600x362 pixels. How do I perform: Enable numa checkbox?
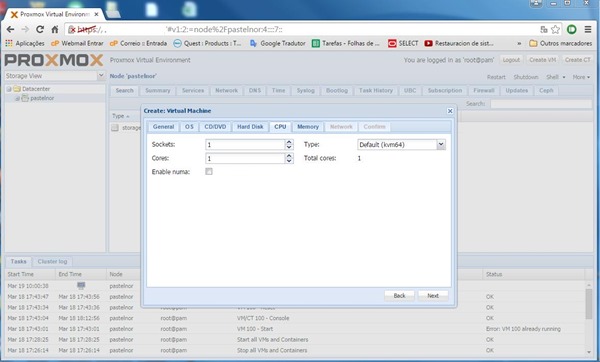click(x=209, y=171)
